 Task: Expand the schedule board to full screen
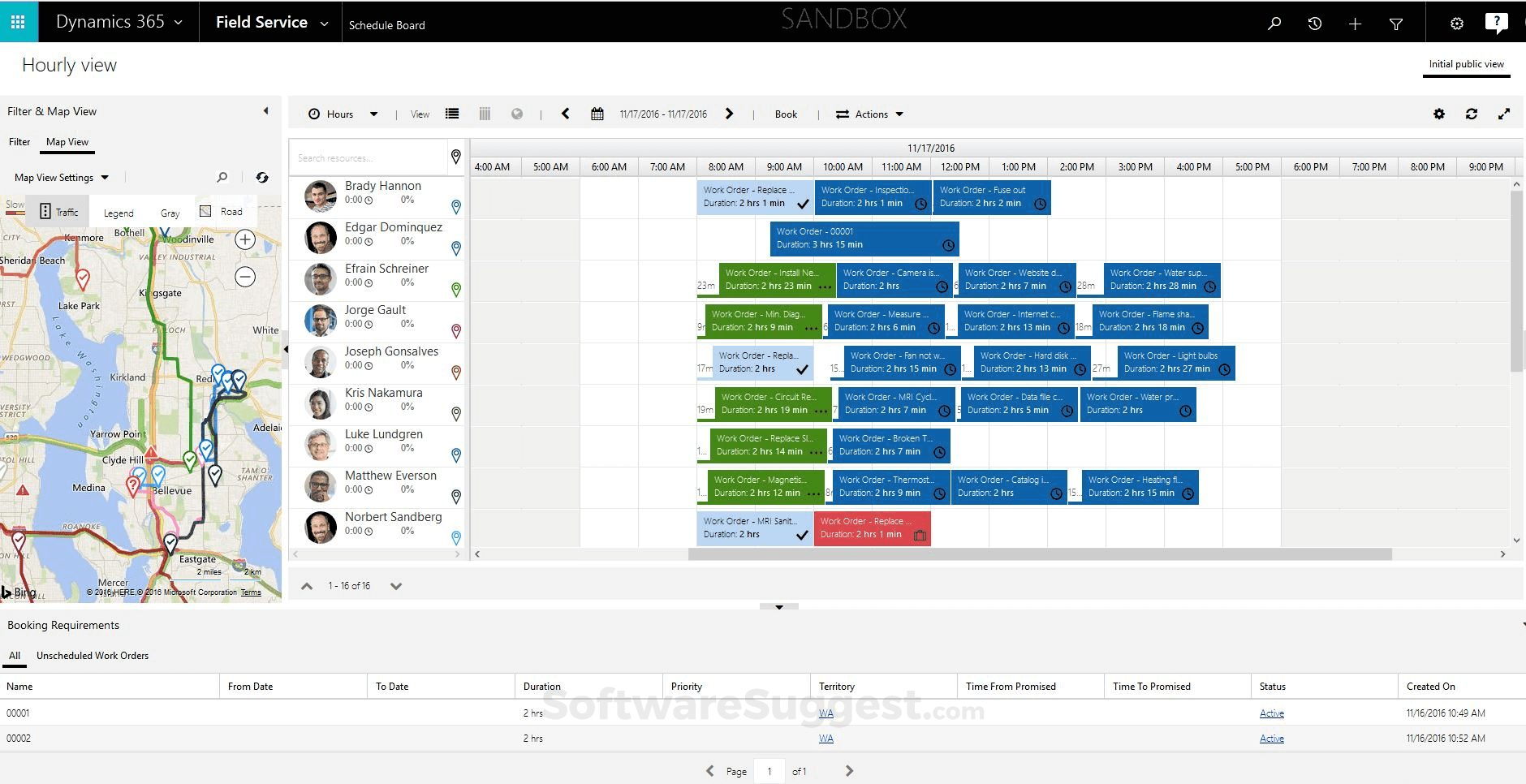[1506, 114]
